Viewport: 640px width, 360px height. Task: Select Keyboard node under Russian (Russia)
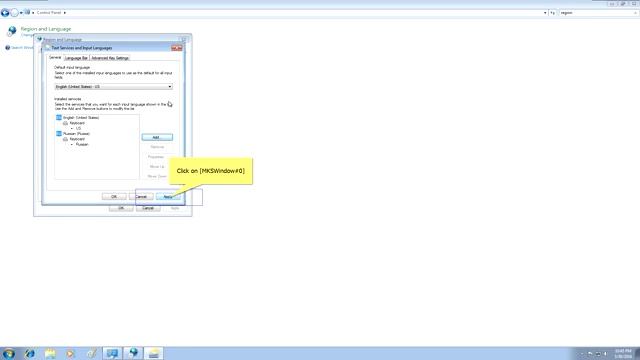[77, 139]
